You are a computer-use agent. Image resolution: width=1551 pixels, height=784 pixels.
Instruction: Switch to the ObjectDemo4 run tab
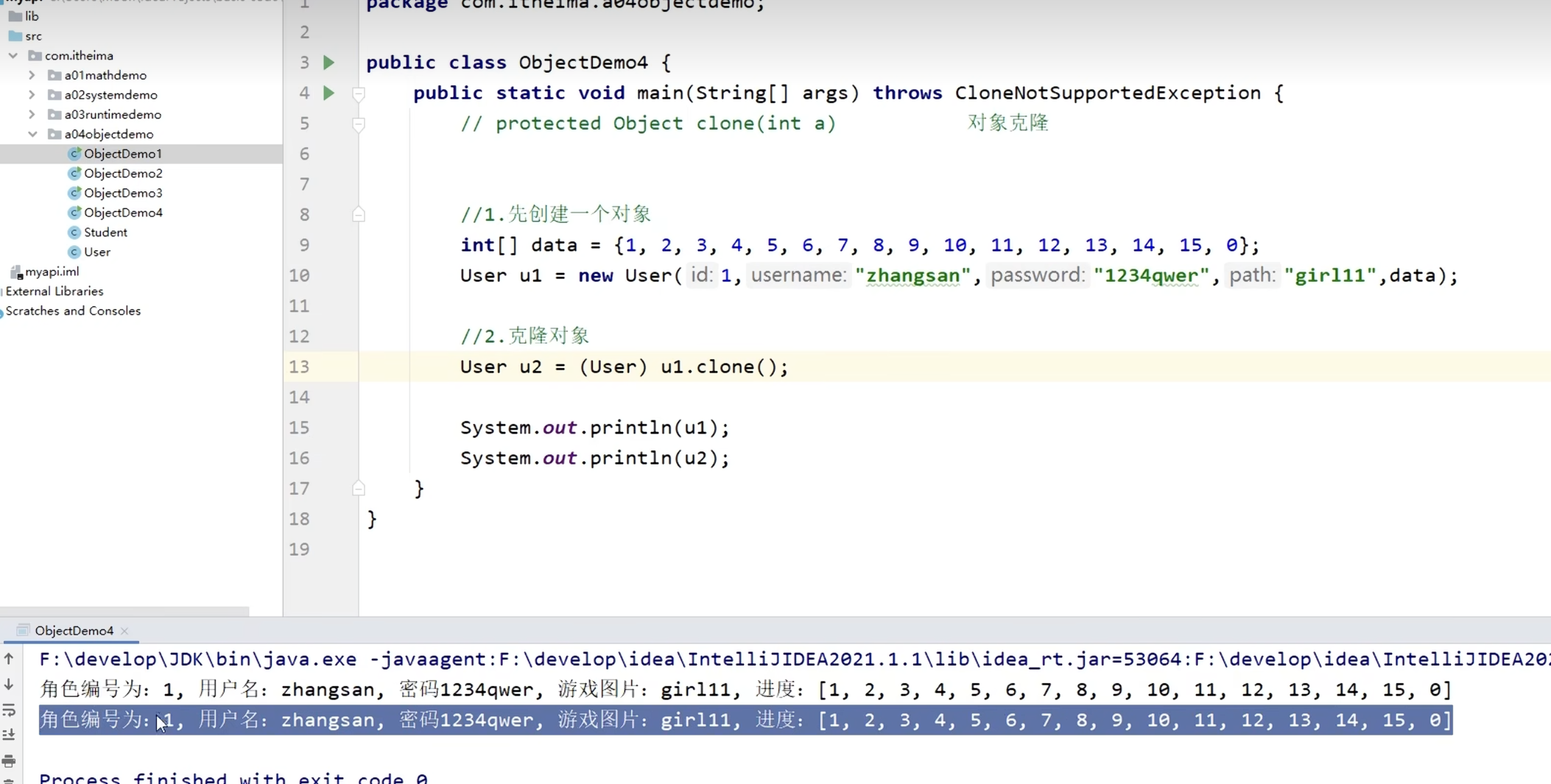click(x=74, y=631)
